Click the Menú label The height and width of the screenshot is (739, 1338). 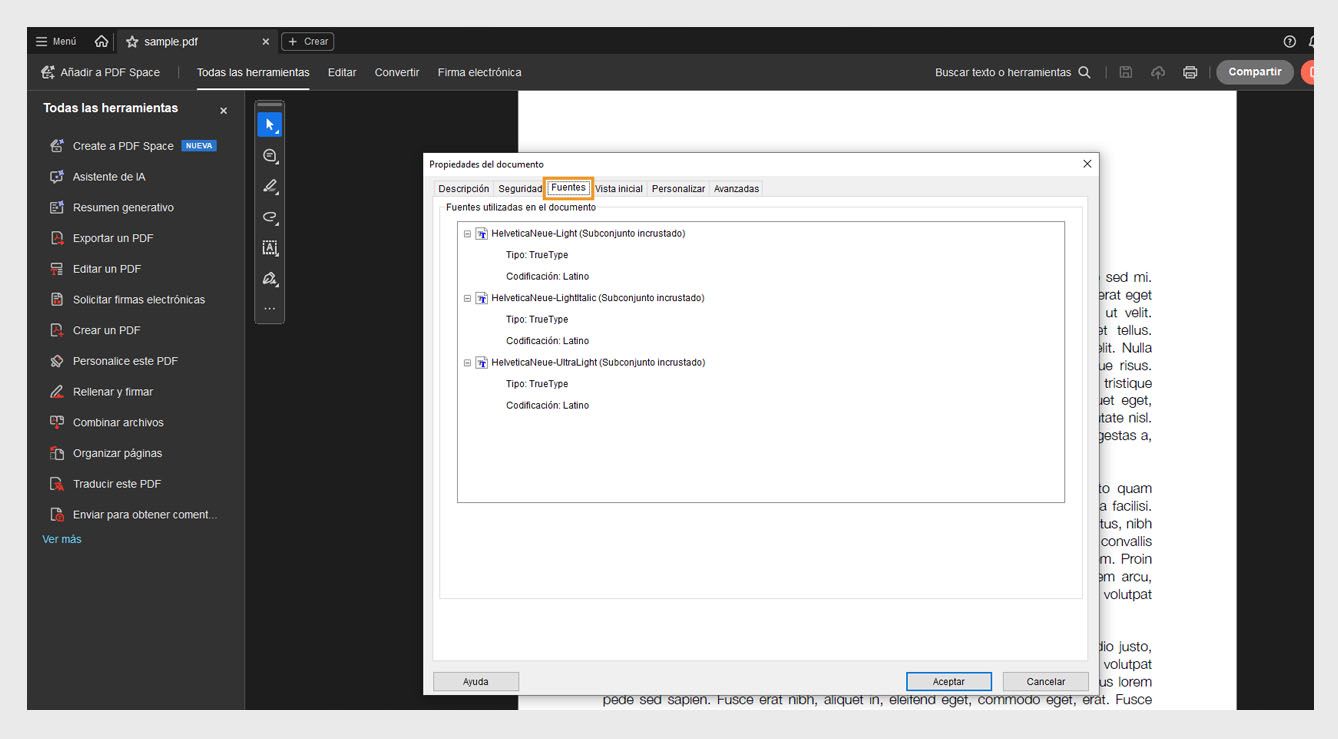coord(64,42)
